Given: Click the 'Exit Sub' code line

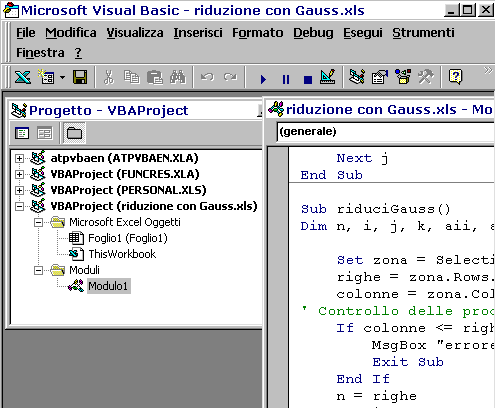Looking at the screenshot, I should 408,362.
